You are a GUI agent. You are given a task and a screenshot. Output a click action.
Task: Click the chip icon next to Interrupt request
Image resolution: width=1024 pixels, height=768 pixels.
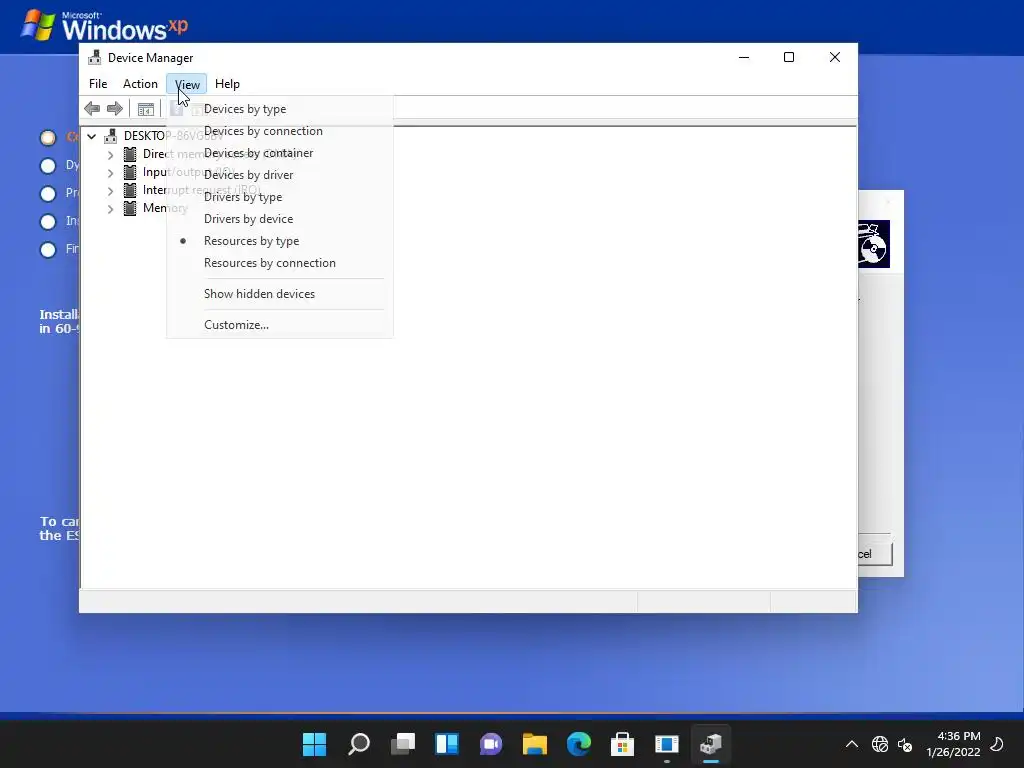coord(130,190)
